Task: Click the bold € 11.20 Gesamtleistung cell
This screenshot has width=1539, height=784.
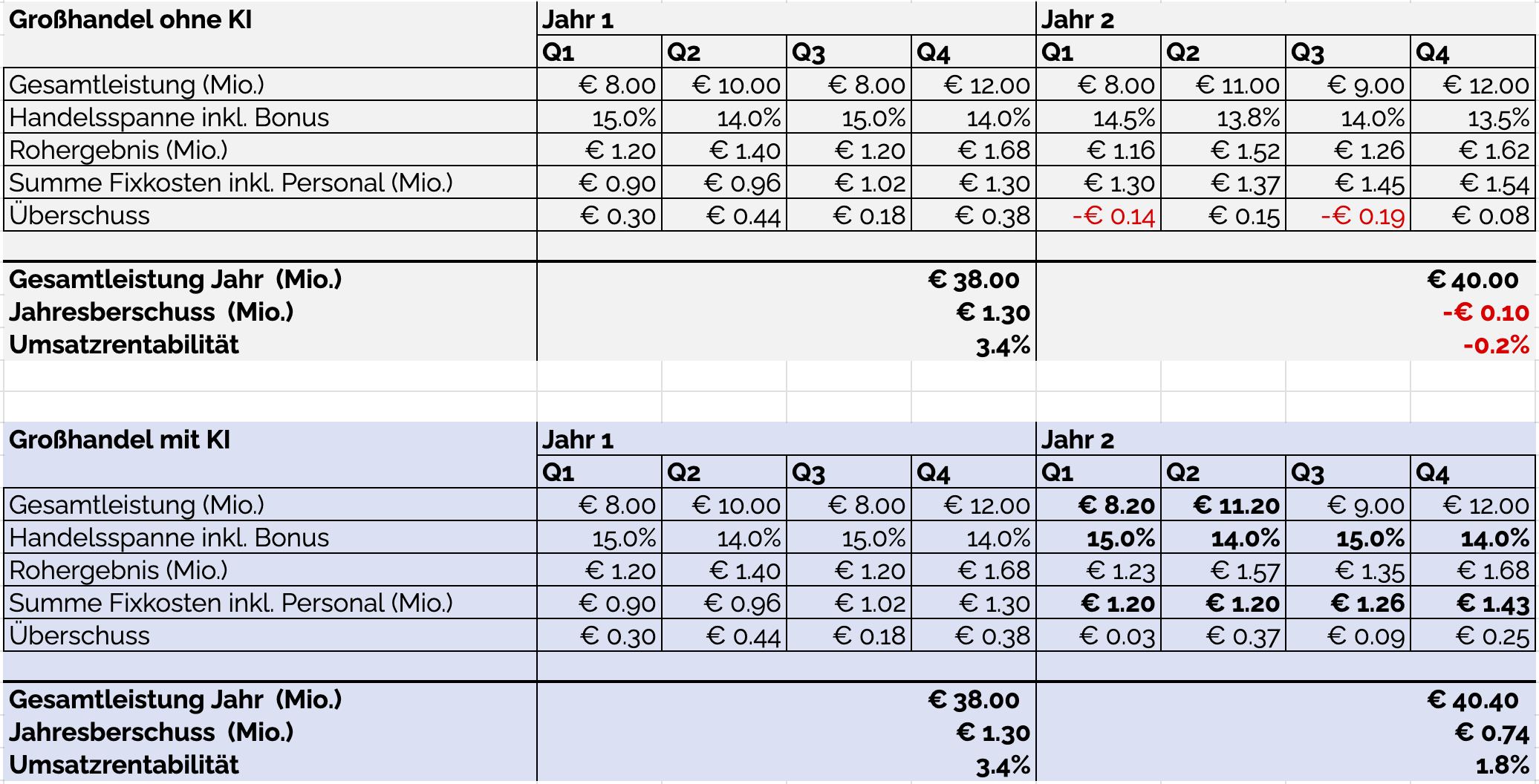Action: click(x=1236, y=506)
